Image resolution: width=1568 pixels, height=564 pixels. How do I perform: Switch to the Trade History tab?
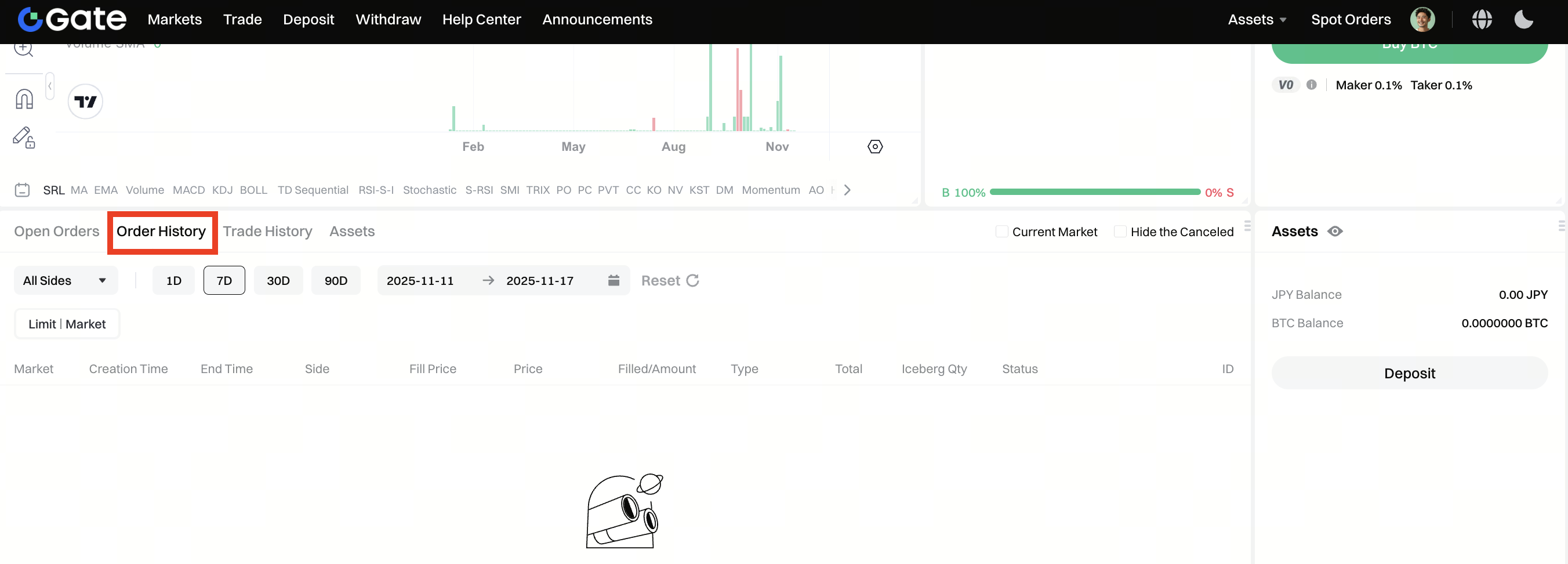click(267, 232)
